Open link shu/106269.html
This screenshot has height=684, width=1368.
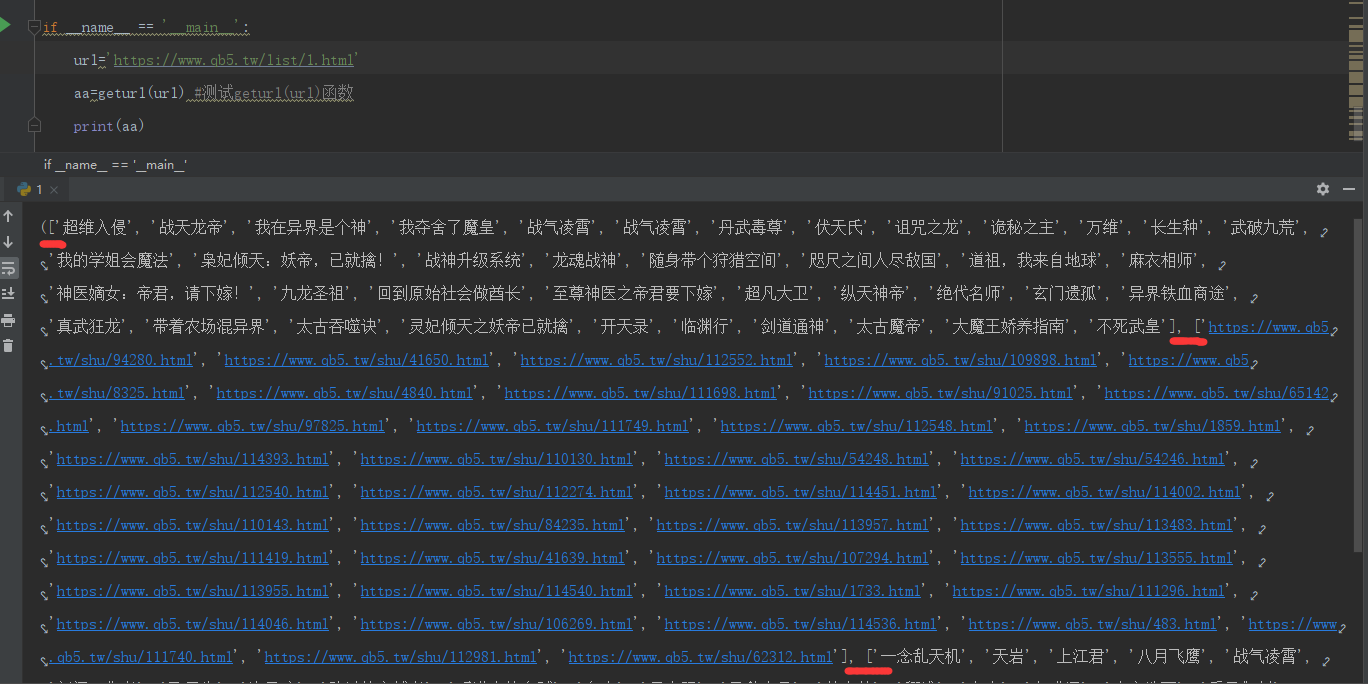(497, 624)
